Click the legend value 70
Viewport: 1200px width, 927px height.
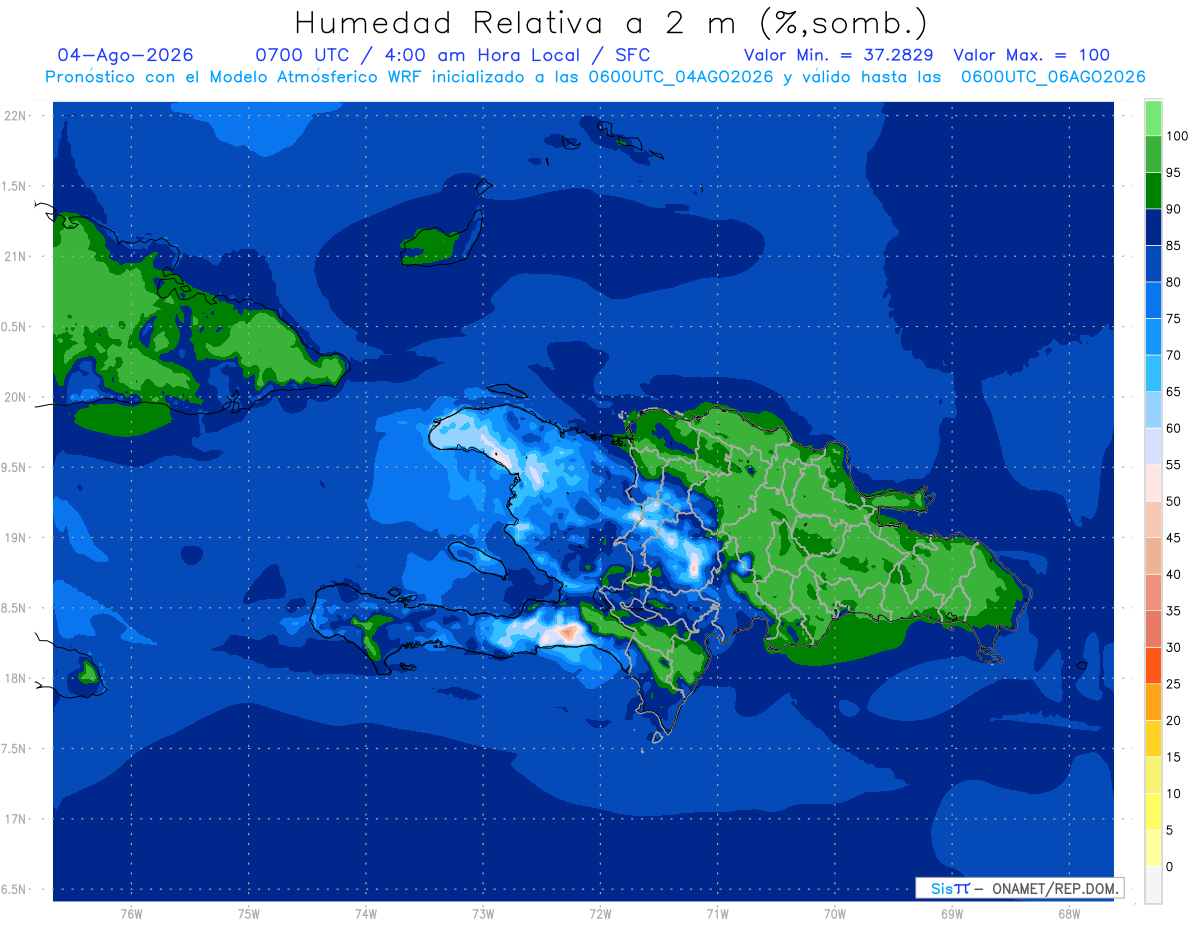point(1174,356)
